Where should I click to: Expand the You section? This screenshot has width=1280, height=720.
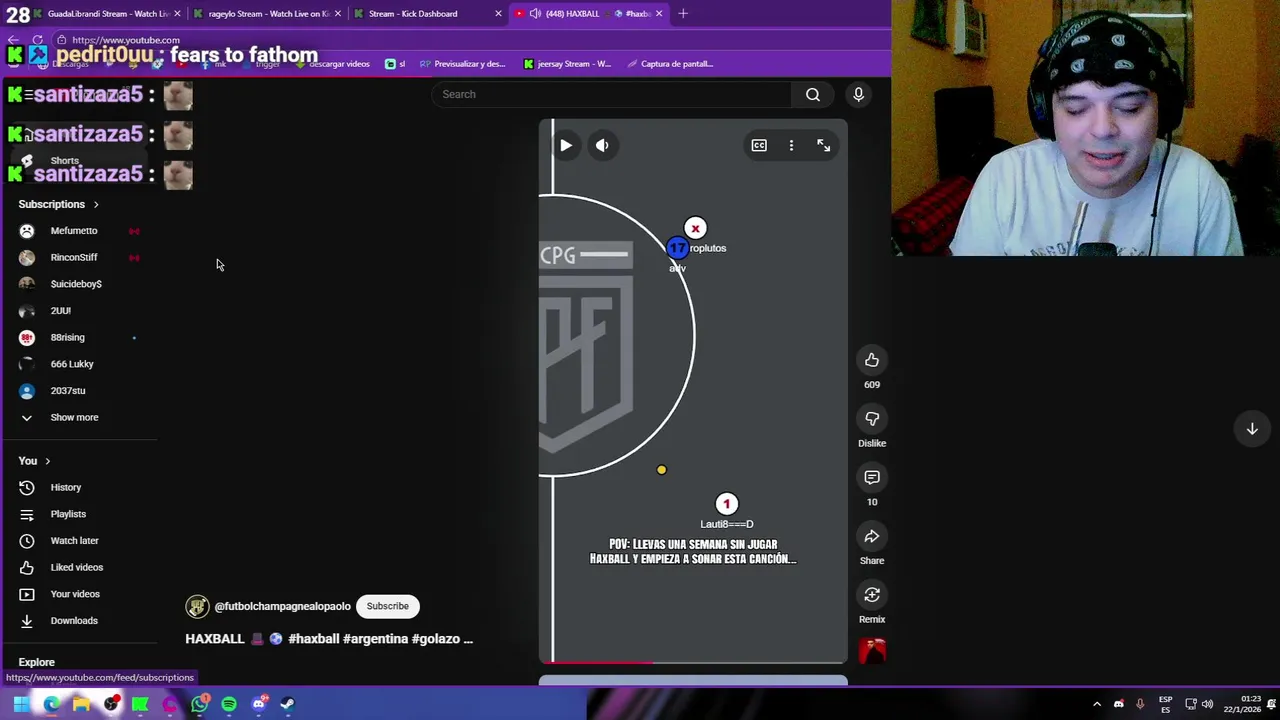(x=34, y=461)
